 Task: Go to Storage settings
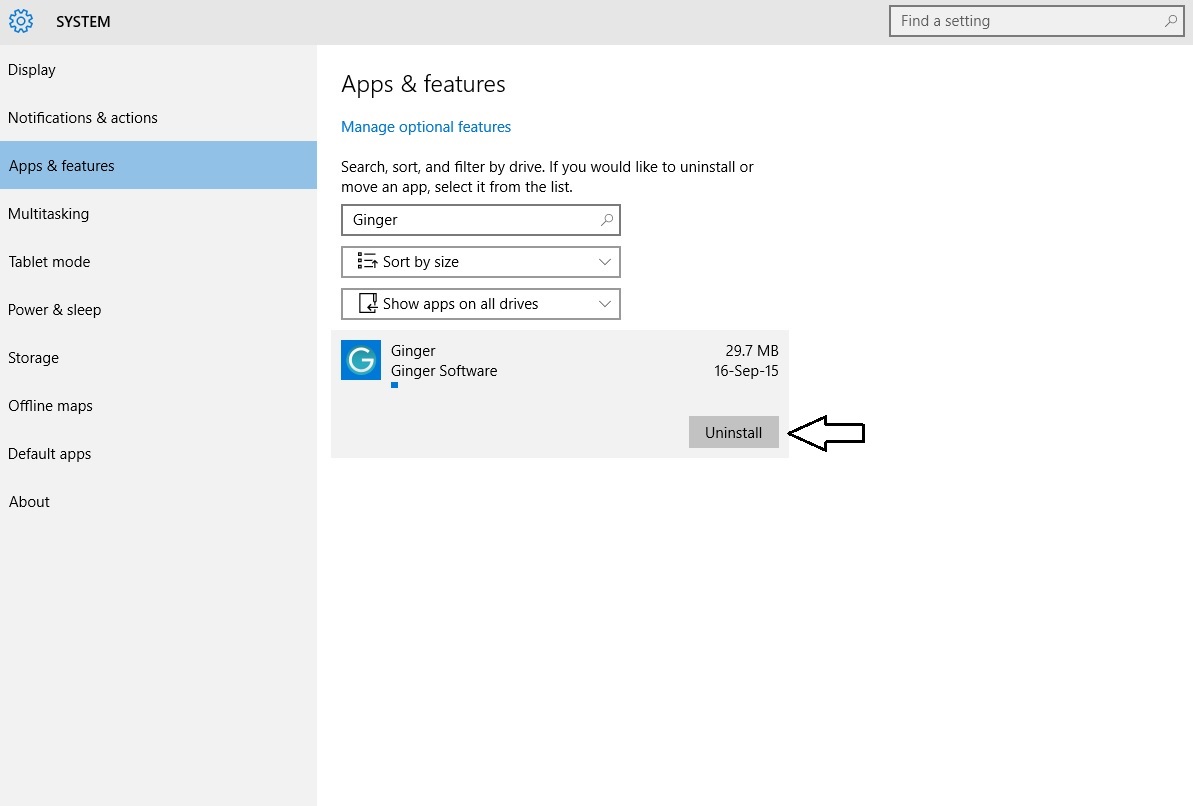click(x=158, y=358)
